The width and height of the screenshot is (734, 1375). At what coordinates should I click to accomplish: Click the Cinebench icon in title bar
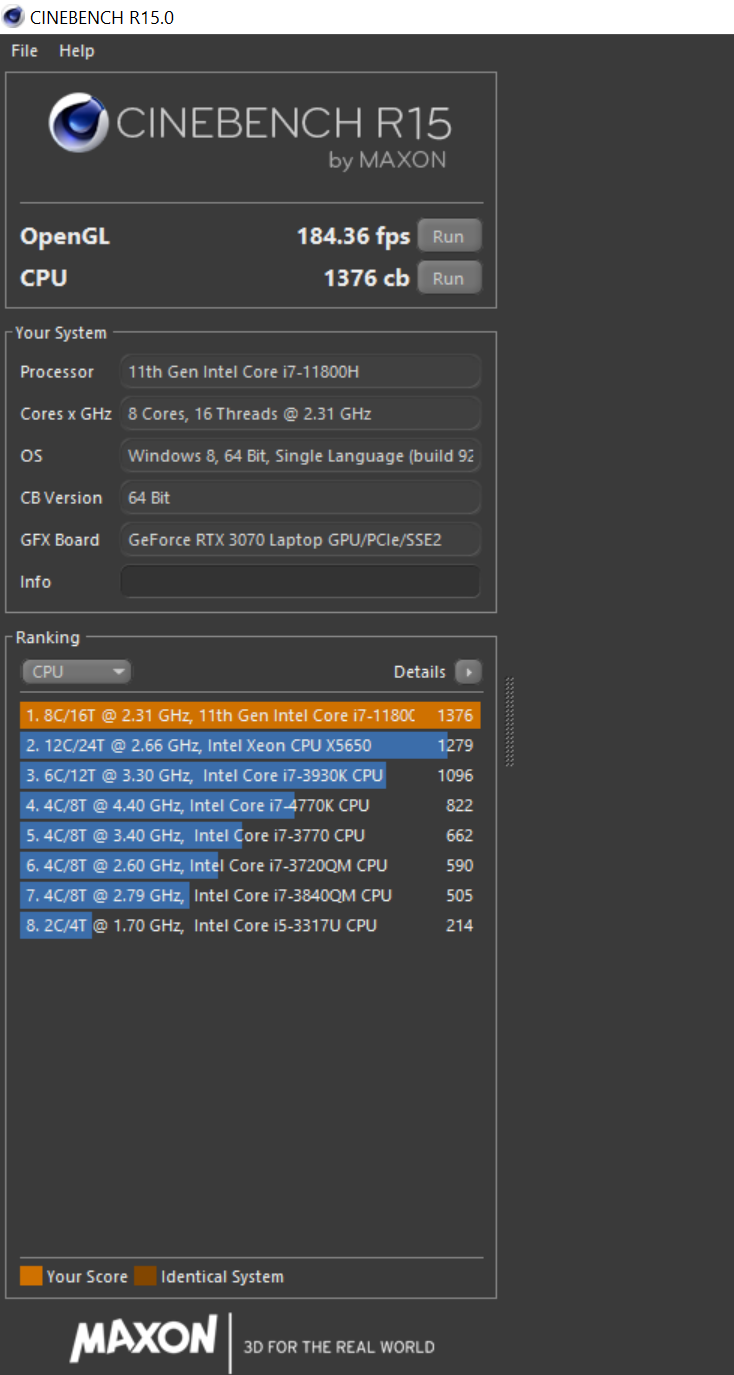point(14,16)
